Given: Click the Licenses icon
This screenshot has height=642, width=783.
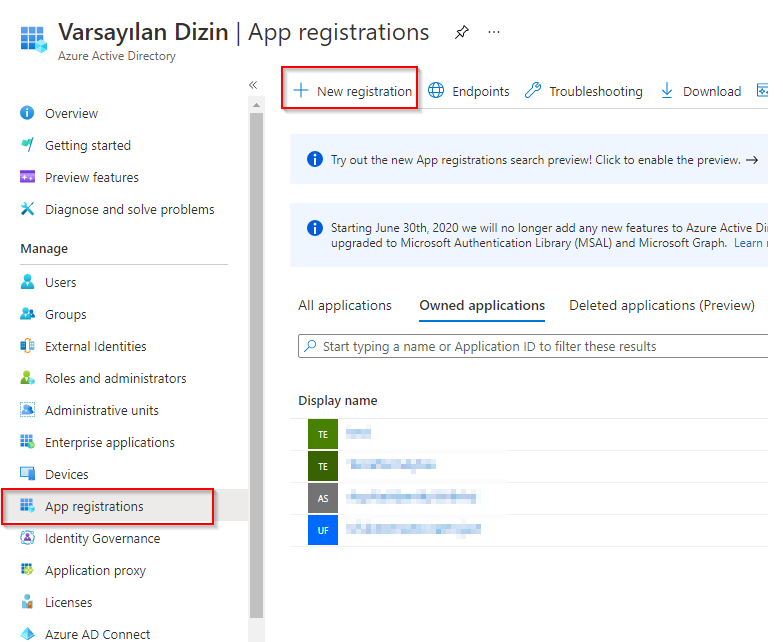Looking at the screenshot, I should [x=27, y=602].
